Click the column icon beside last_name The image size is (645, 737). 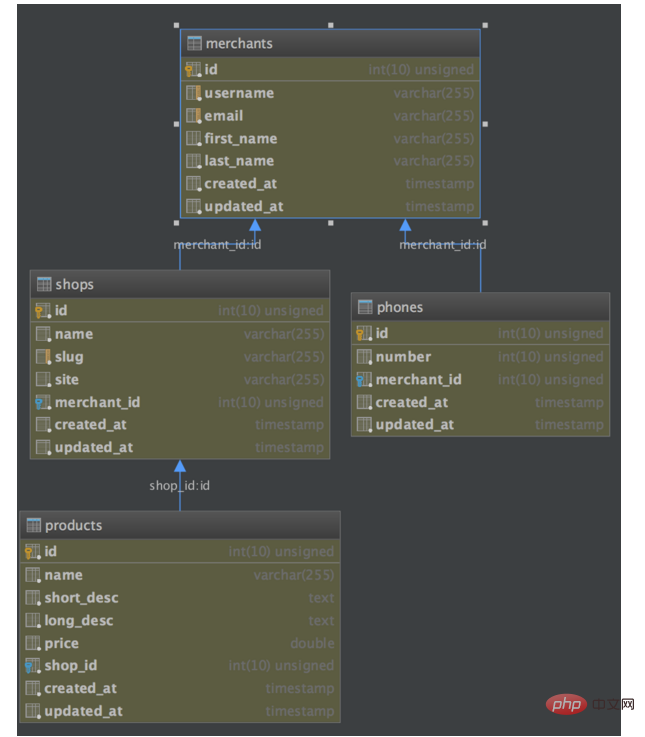coord(194,161)
